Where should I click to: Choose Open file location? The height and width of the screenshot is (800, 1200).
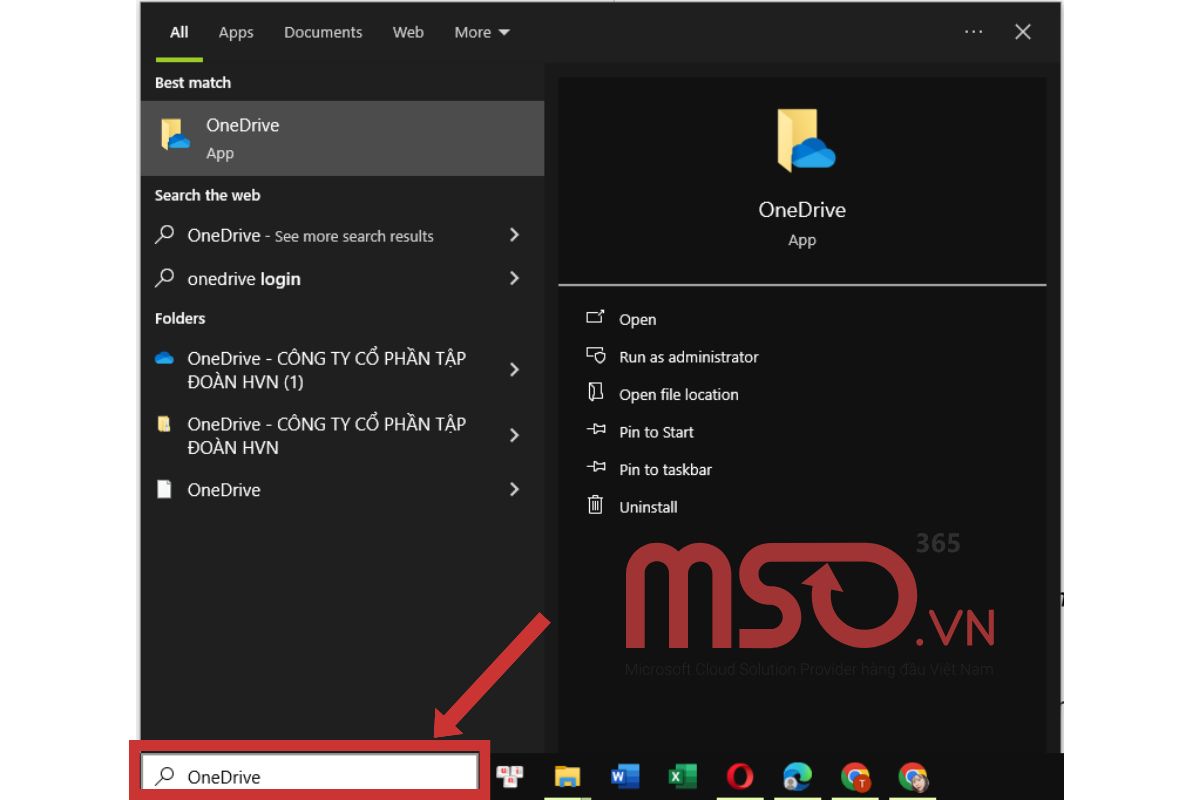[x=678, y=394]
